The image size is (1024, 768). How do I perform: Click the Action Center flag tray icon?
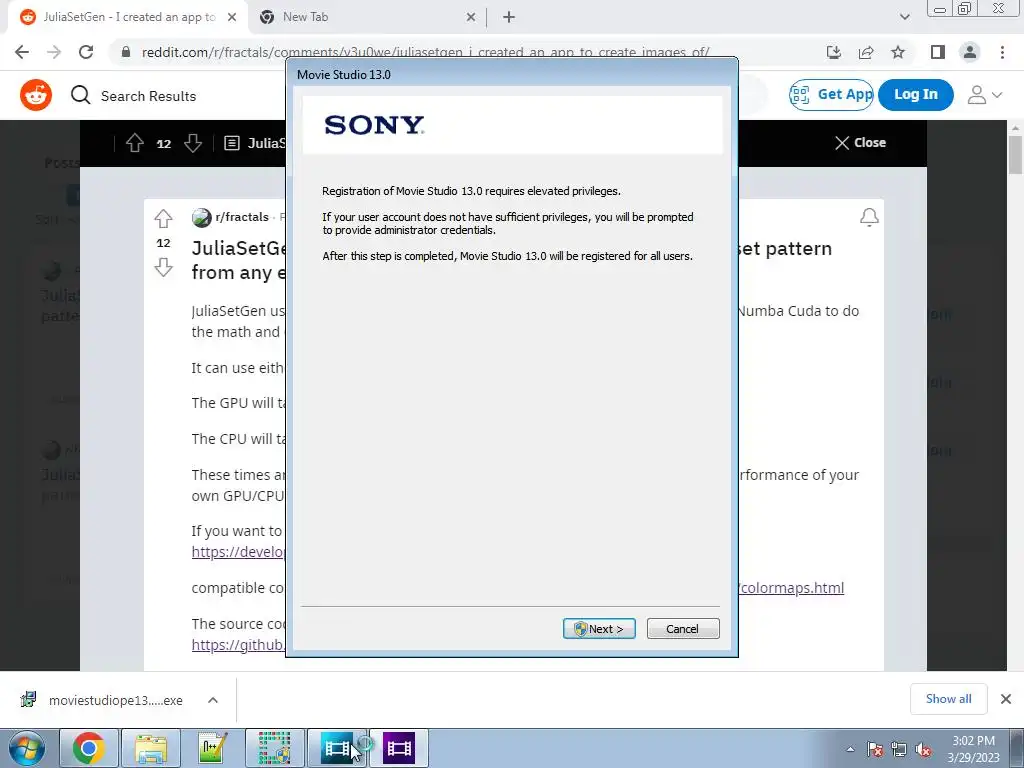point(875,750)
